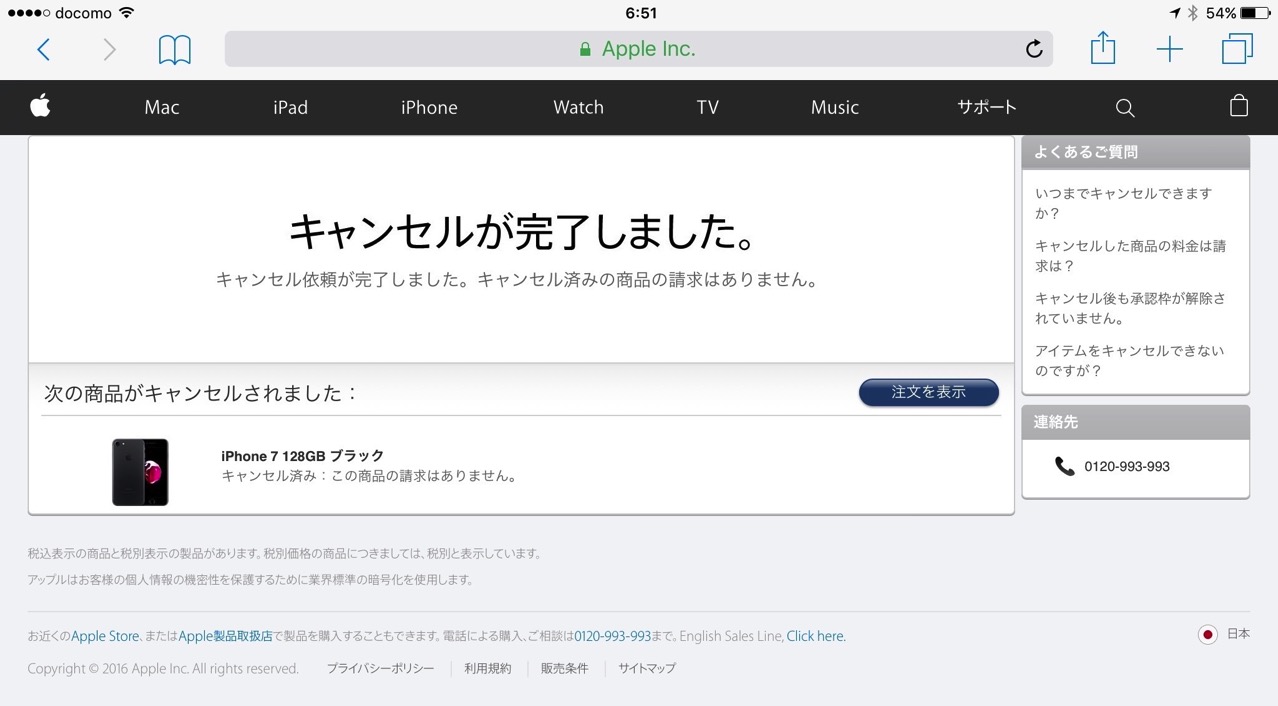Select the Copyright © 2016 Apple Inc. text
This screenshot has height=706, width=1278.
(163, 669)
